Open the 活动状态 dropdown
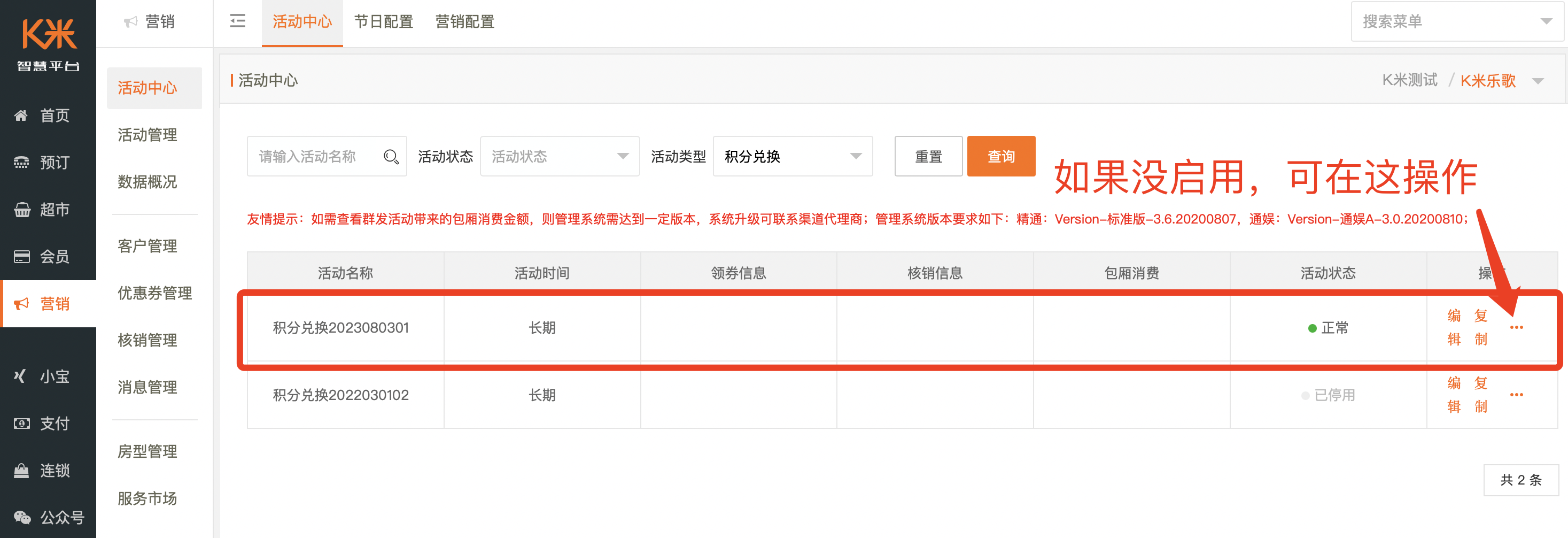This screenshot has height=538, width=1568. click(x=560, y=157)
